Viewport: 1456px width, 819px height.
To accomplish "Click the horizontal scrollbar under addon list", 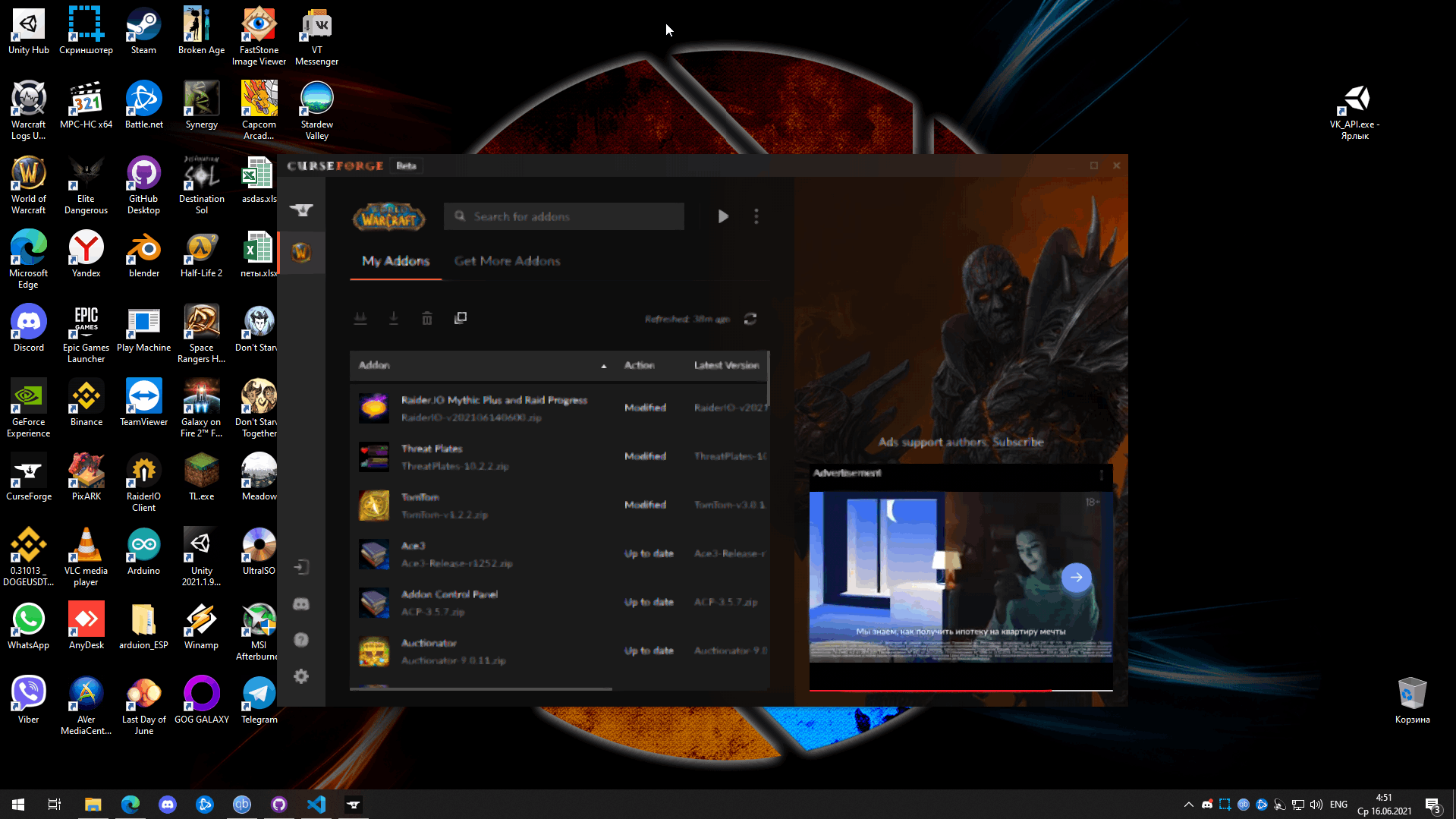I will 481,689.
